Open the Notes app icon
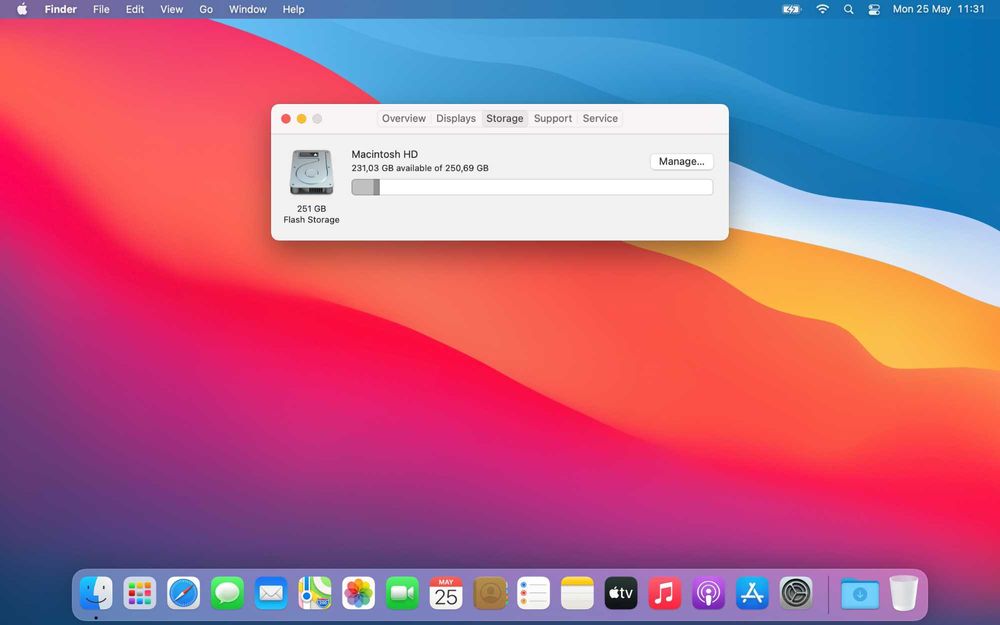This screenshot has width=1000, height=625. (x=577, y=593)
